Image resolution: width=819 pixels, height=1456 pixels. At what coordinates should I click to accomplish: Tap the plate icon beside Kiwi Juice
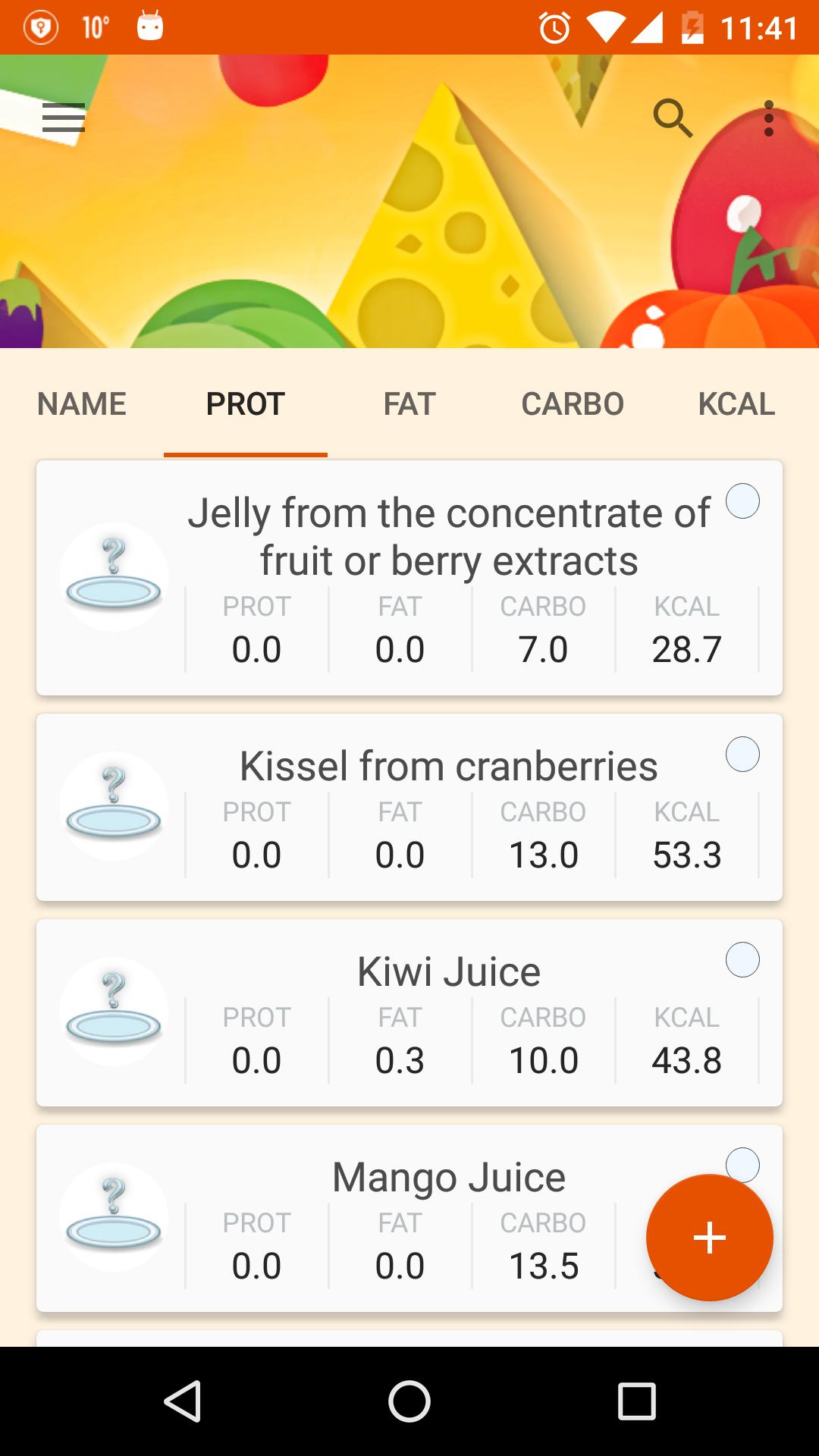[114, 1011]
